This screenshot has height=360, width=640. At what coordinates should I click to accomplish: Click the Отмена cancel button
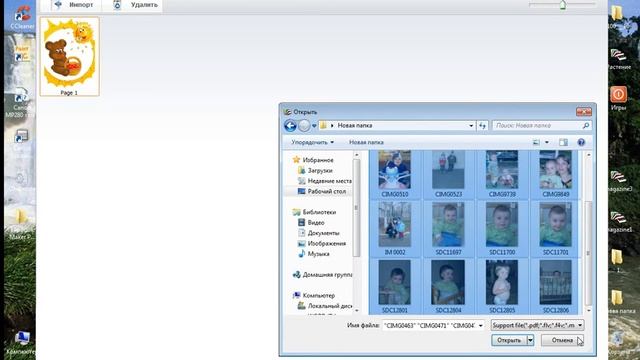pos(562,340)
